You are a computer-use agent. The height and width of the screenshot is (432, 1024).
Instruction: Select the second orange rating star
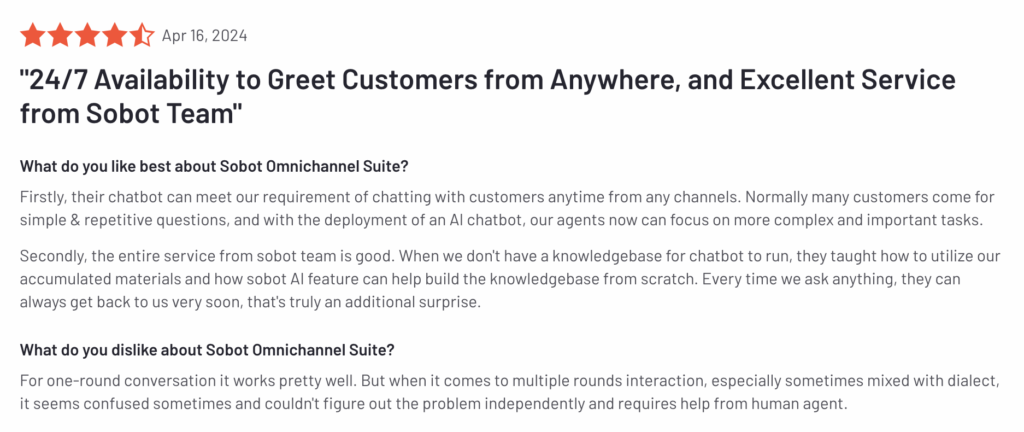(x=59, y=35)
